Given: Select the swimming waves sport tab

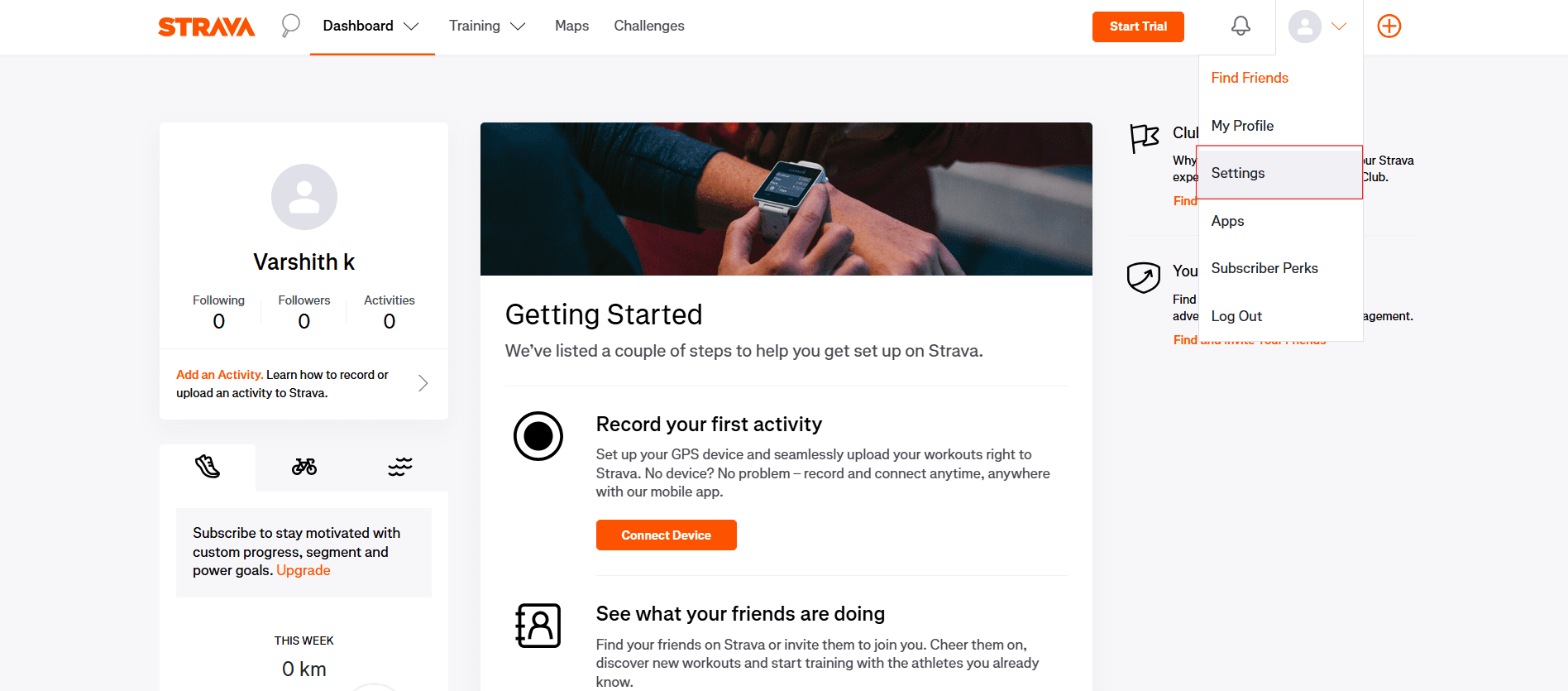Looking at the screenshot, I should (400, 467).
